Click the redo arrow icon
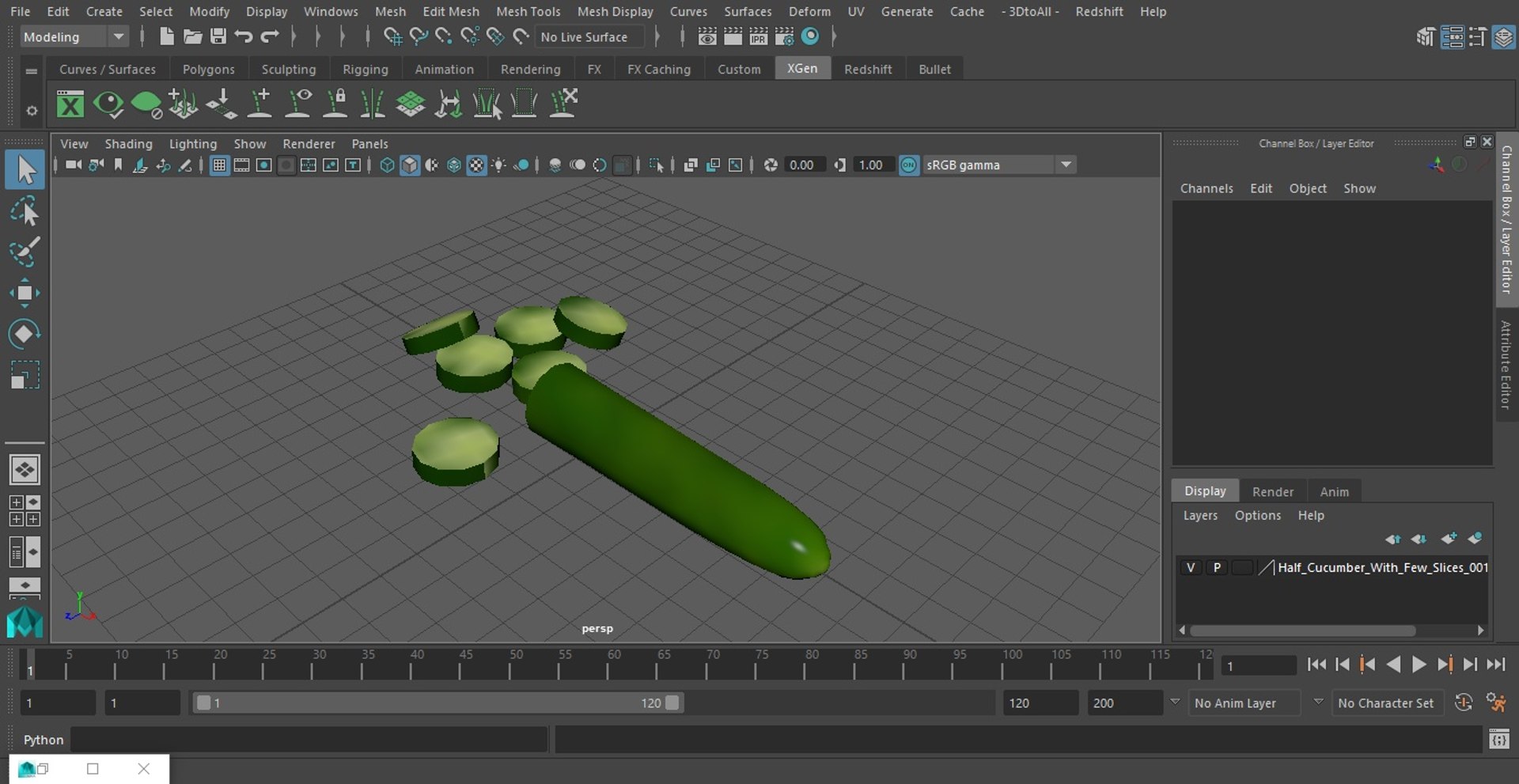The height and width of the screenshot is (784, 1519). tap(270, 36)
